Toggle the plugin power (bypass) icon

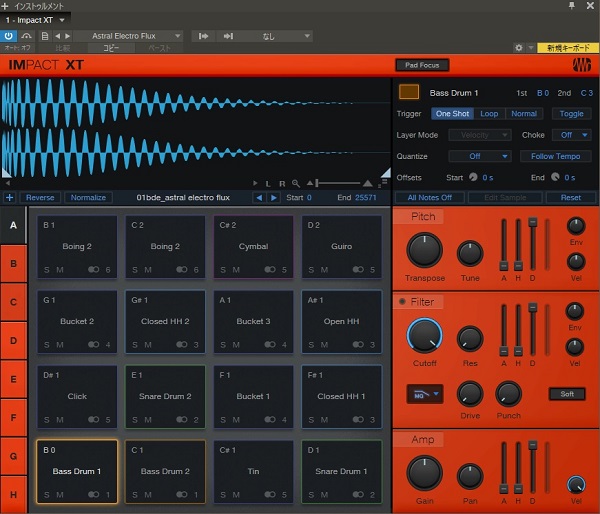click(x=8, y=36)
